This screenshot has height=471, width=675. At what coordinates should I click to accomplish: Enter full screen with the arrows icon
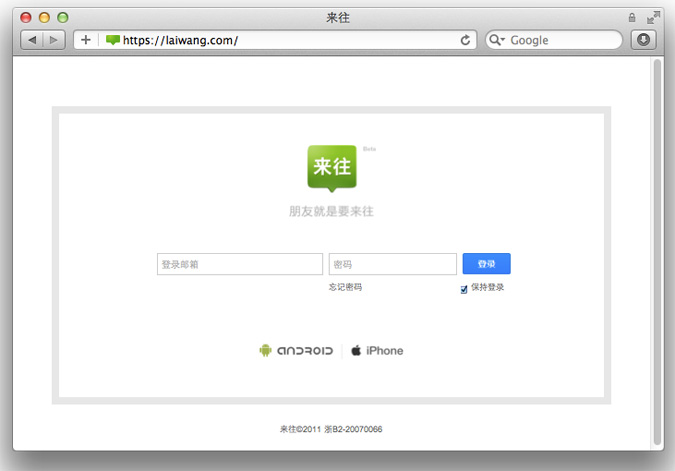click(x=653, y=17)
